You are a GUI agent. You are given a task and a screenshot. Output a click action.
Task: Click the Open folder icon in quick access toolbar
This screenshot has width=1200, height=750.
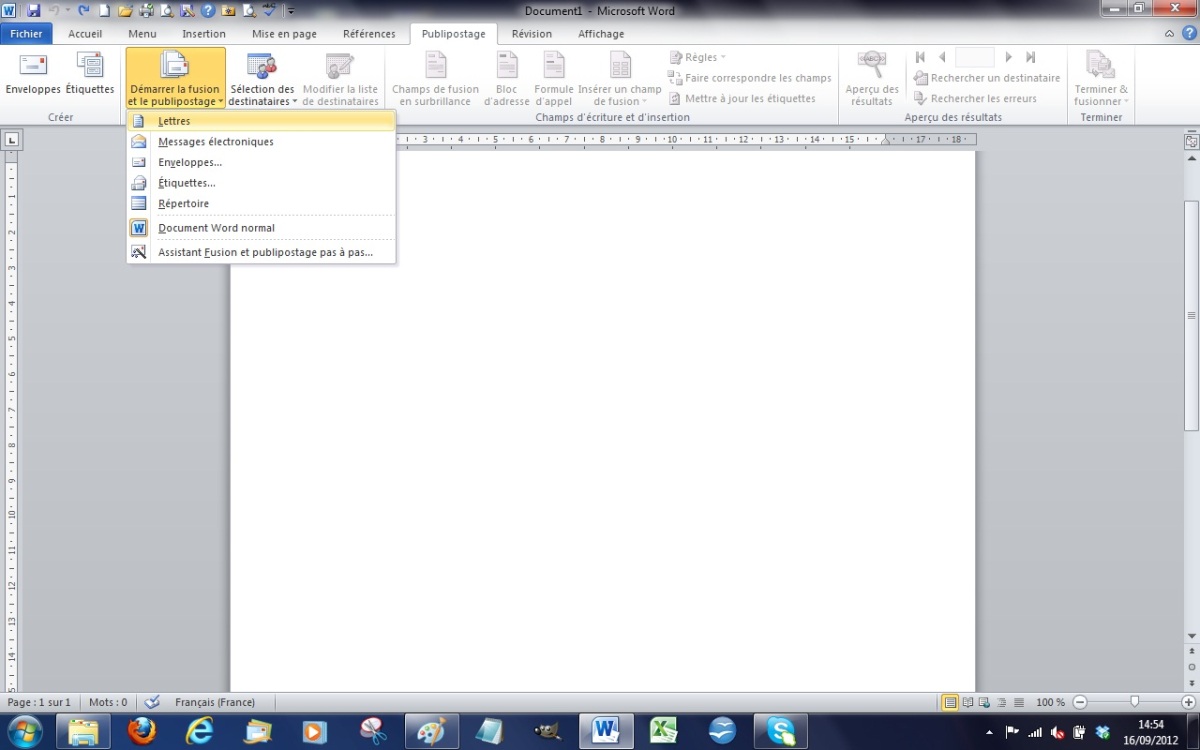coord(125,11)
